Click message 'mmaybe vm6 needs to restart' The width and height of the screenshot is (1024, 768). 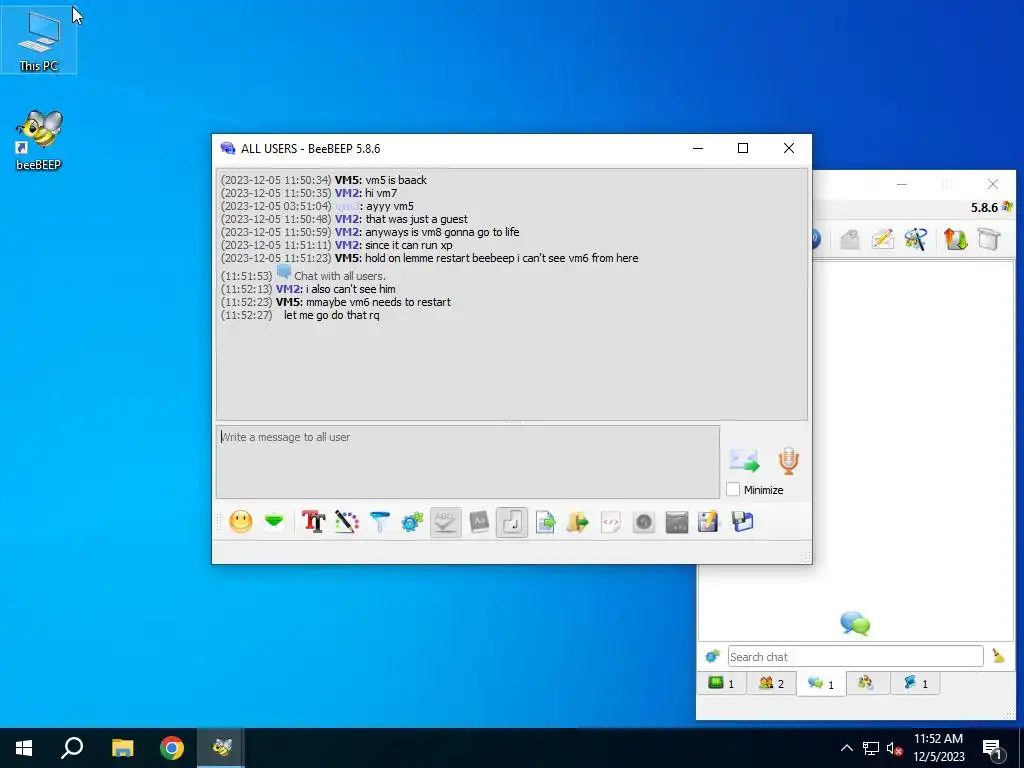[378, 302]
